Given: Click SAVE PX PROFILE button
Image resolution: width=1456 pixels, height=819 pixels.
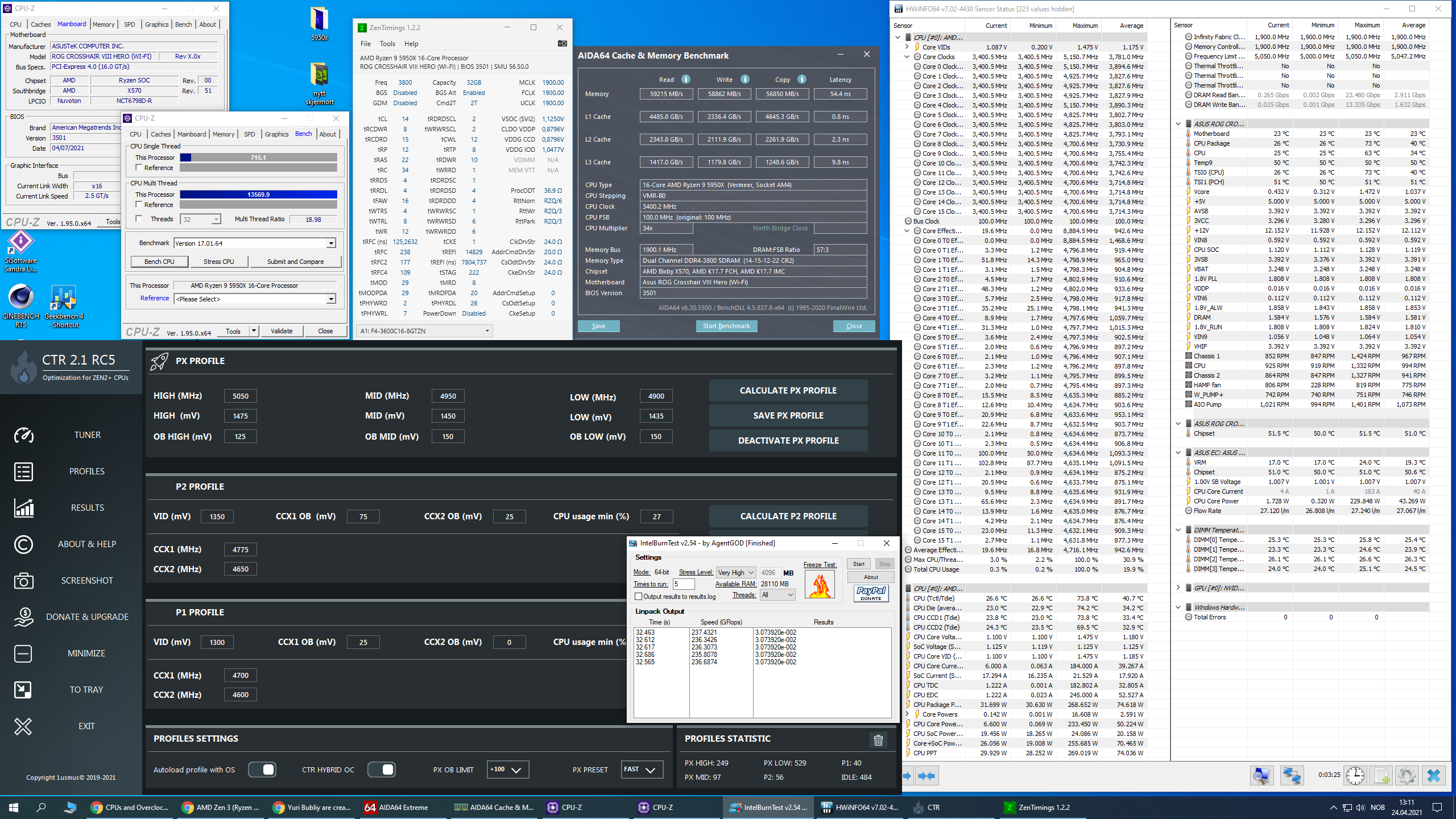Looking at the screenshot, I should [788, 416].
